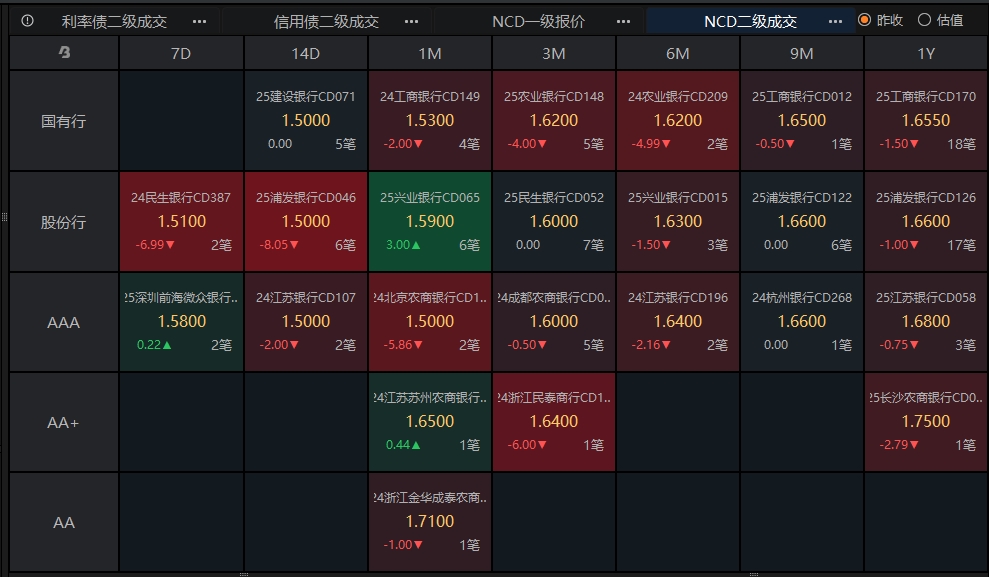Click the 25工商银行CD170 quote cell

click(x=926, y=121)
